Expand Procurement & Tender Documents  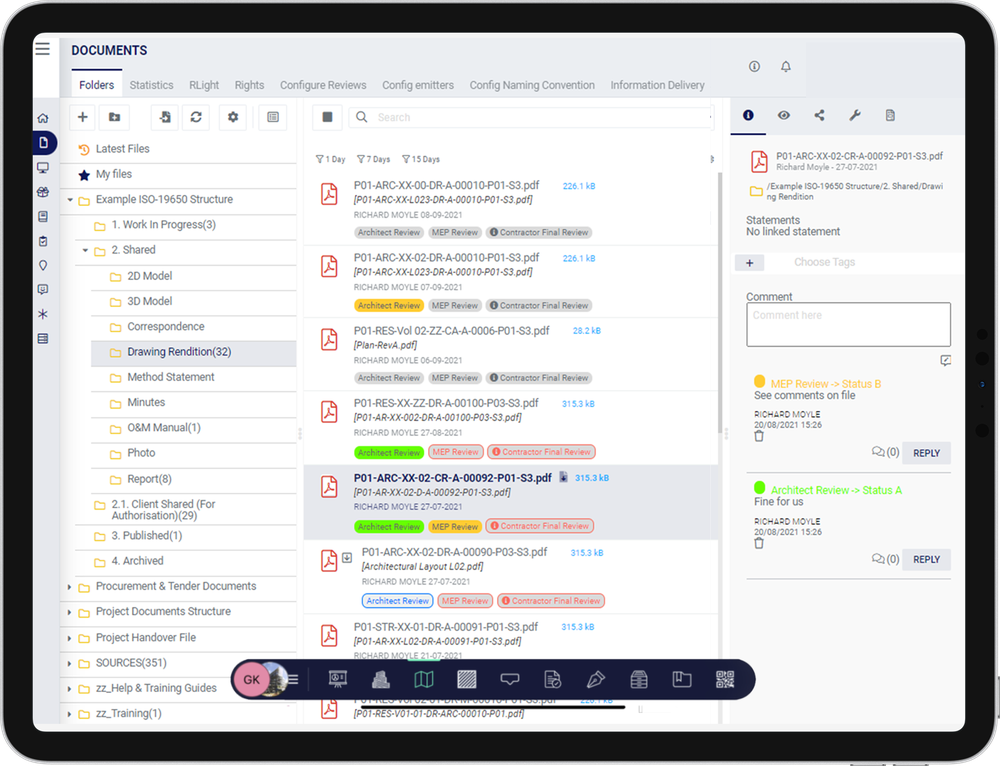tap(68, 587)
